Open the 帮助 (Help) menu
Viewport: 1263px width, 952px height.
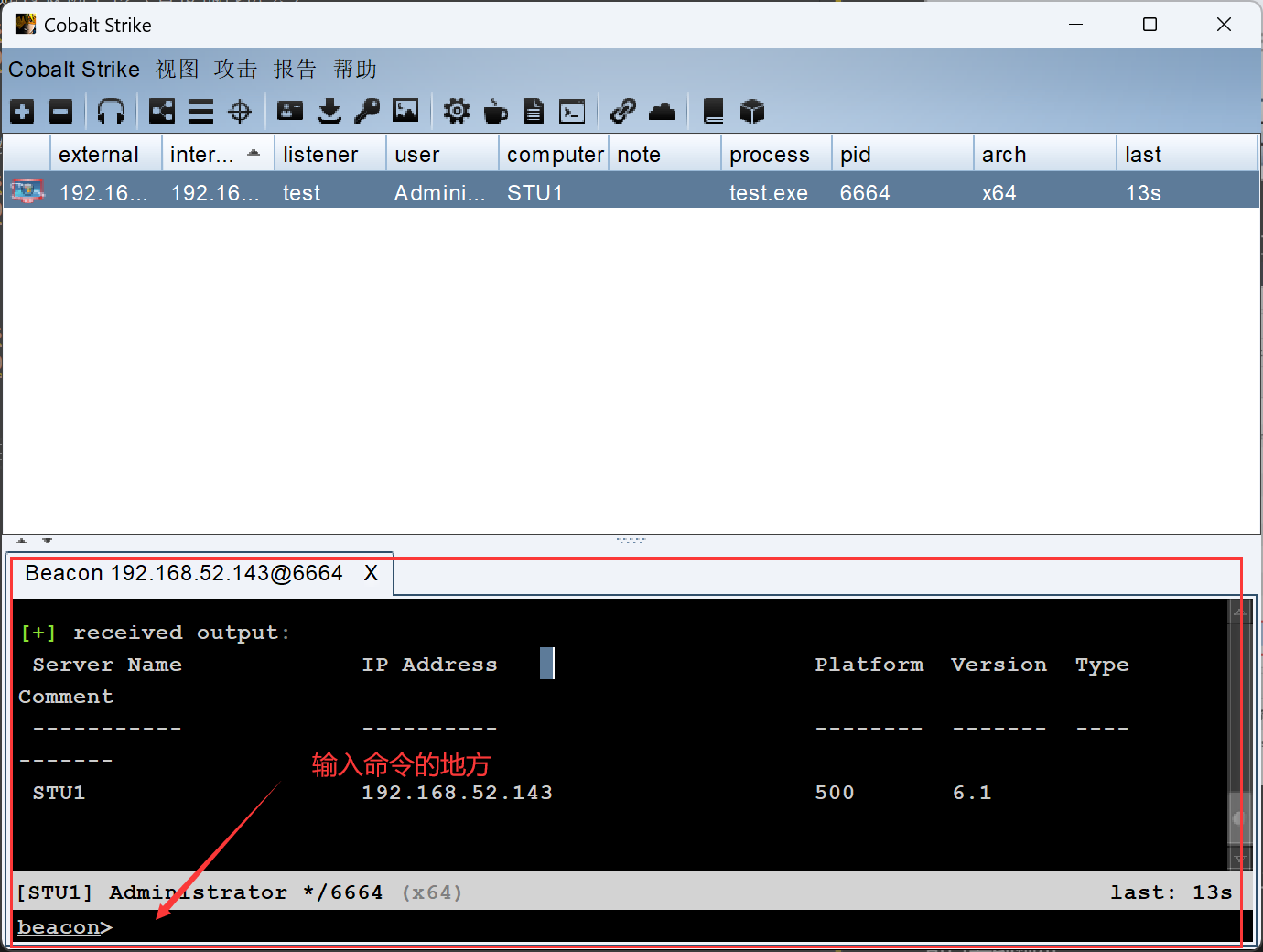pyautogui.click(x=355, y=70)
